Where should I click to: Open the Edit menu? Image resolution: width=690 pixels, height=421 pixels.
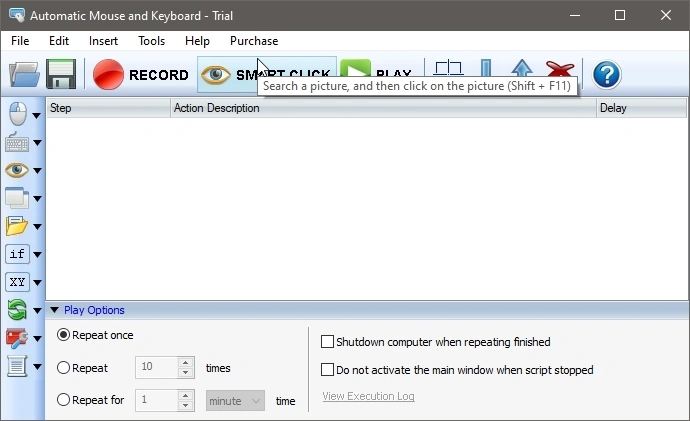(59, 41)
